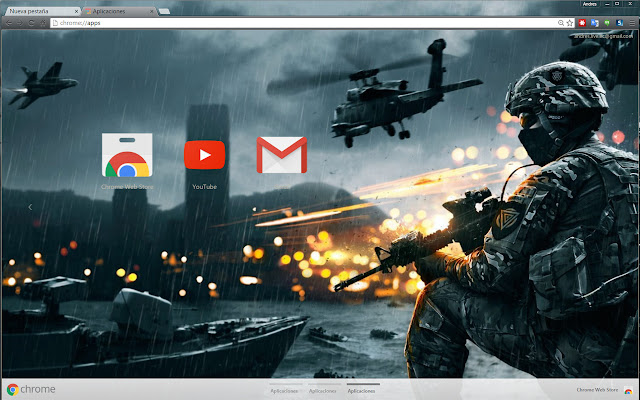Bookmark this page with the star icon
640x400 pixels.
click(x=570, y=23)
